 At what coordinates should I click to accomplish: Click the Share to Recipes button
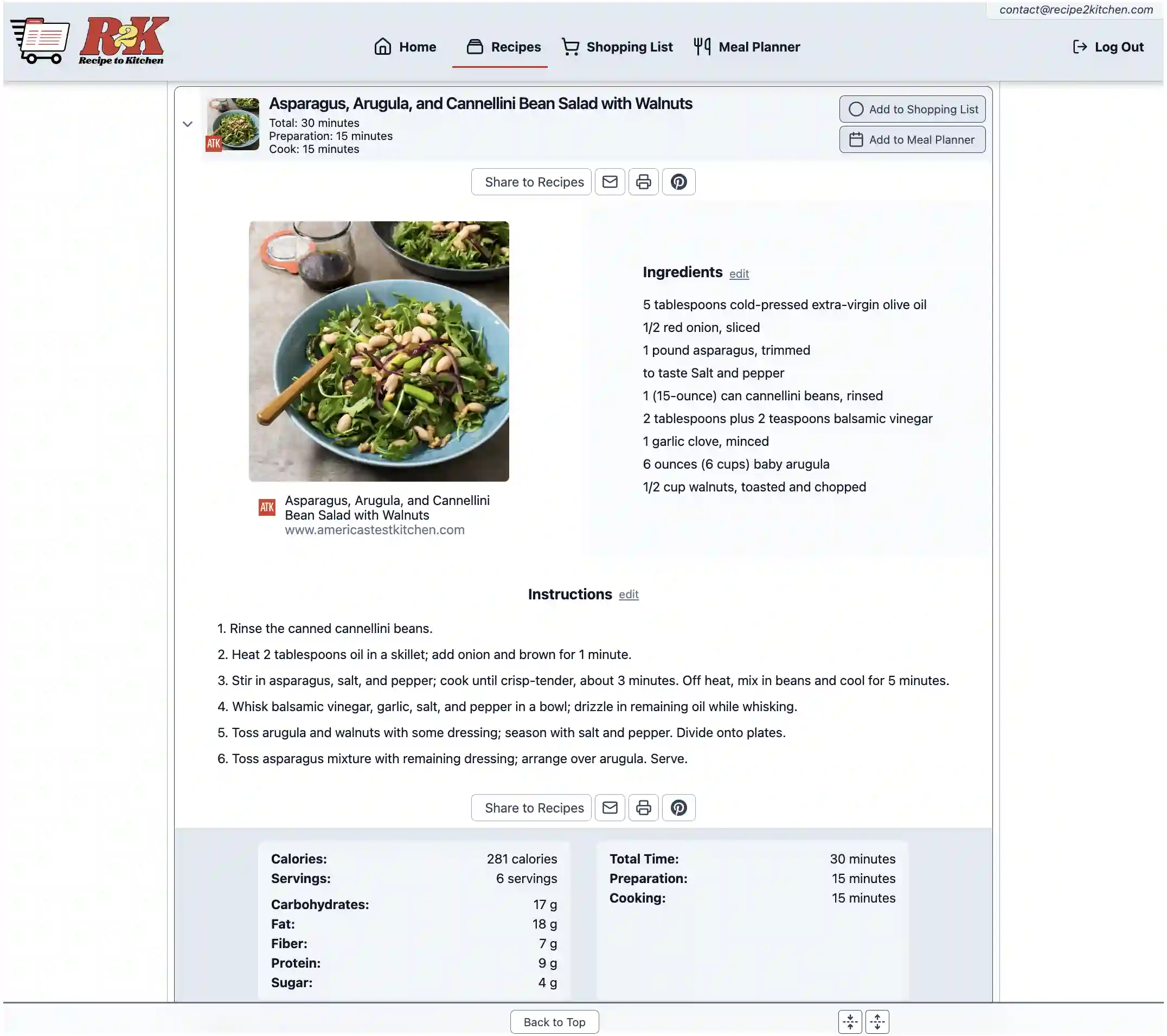[x=533, y=181]
